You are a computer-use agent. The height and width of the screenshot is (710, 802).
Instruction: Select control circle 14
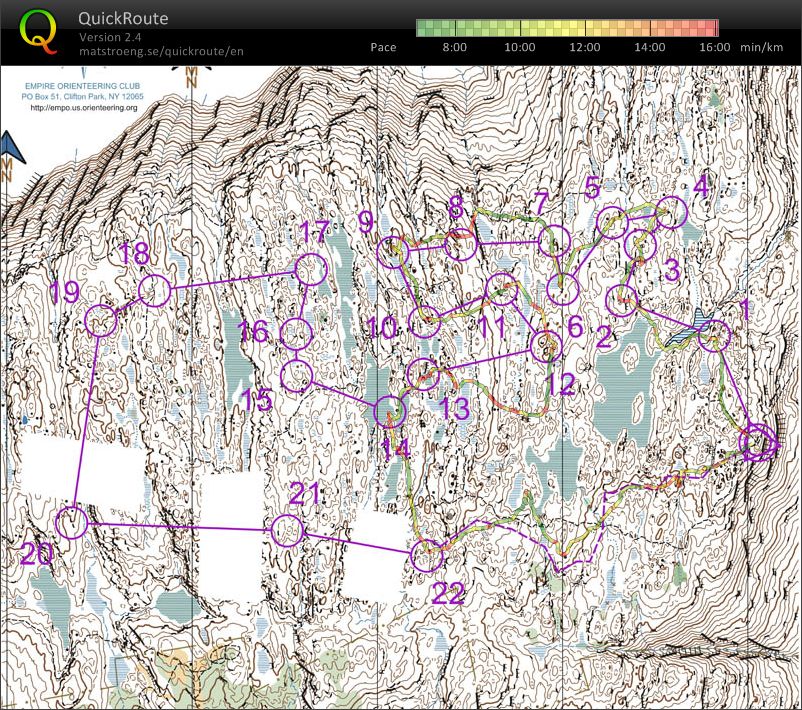390,411
